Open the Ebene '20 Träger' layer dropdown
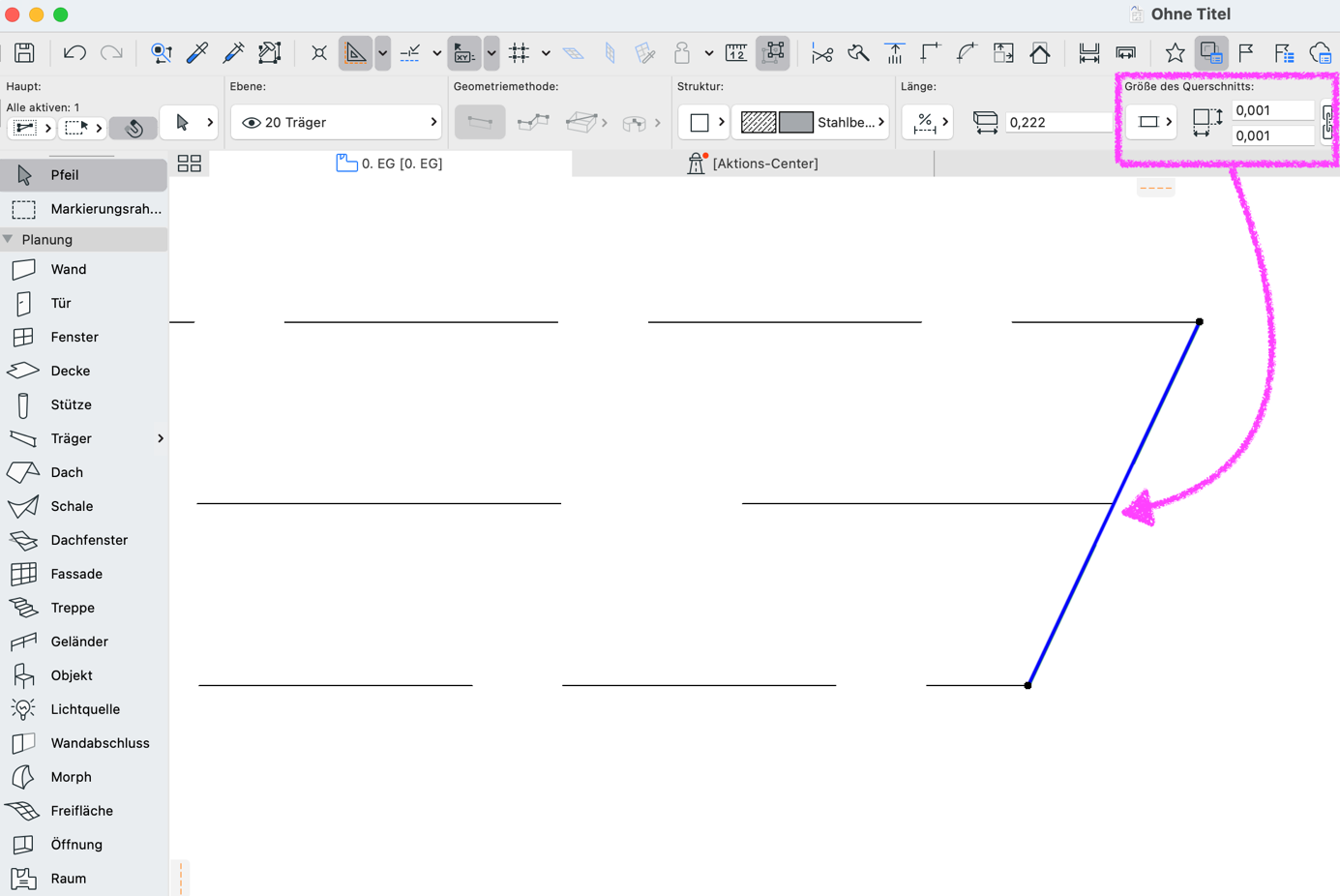This screenshot has height=896, width=1340. click(337, 122)
